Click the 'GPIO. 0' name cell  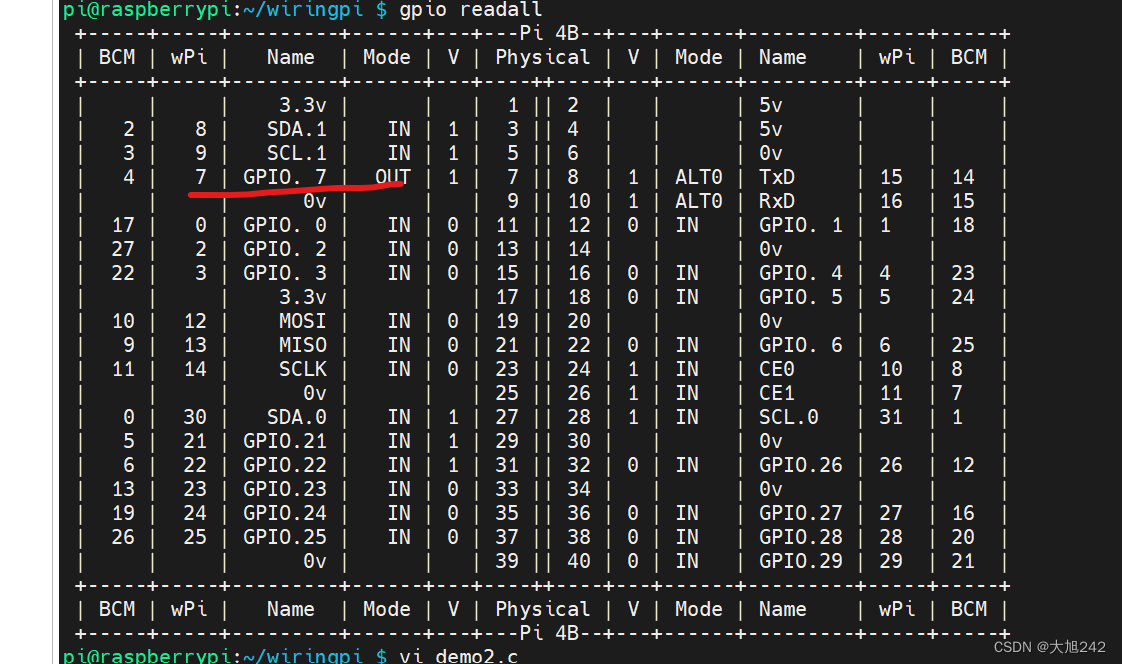click(x=285, y=225)
